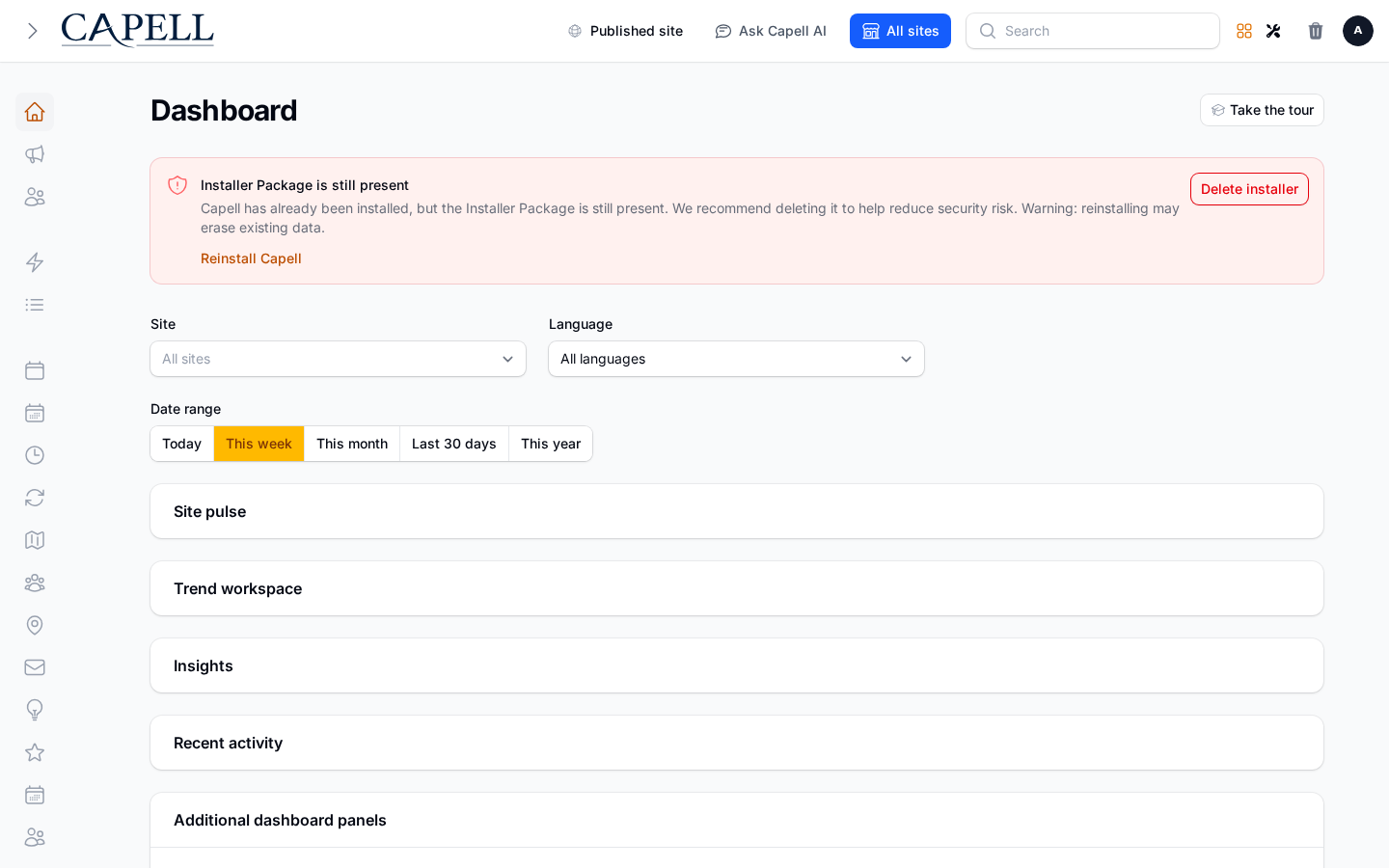Open the Site dropdown showing All sites
The height and width of the screenshot is (868, 1389).
(338, 359)
